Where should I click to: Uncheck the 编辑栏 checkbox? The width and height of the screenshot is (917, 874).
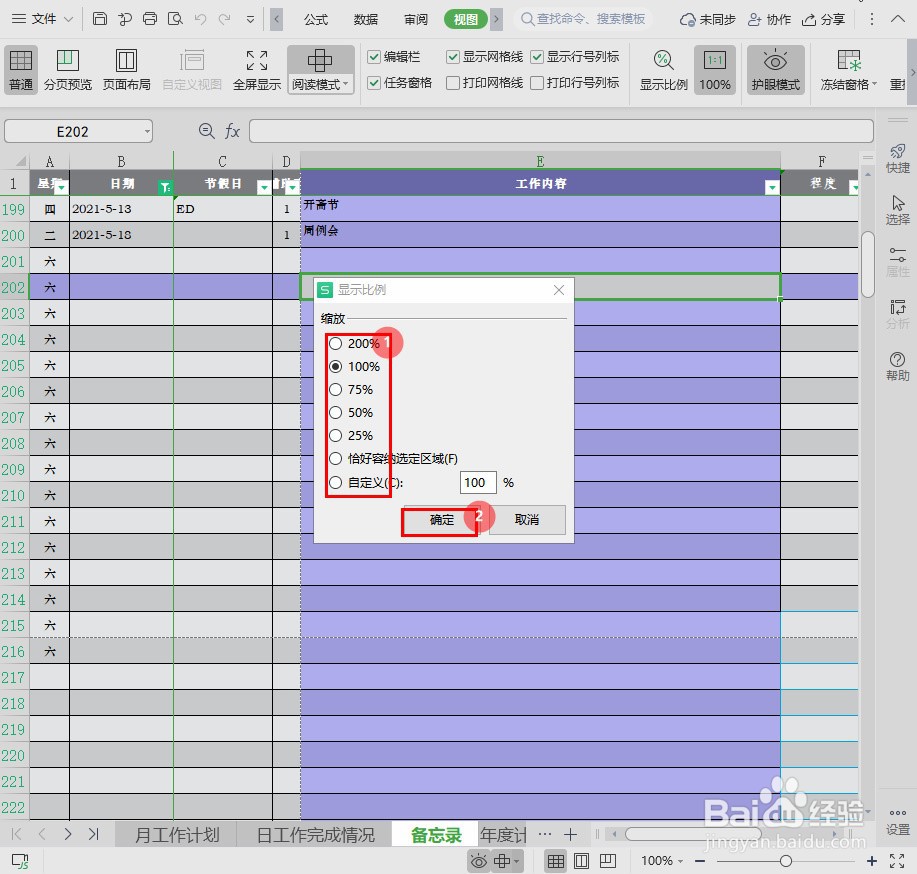(x=374, y=56)
